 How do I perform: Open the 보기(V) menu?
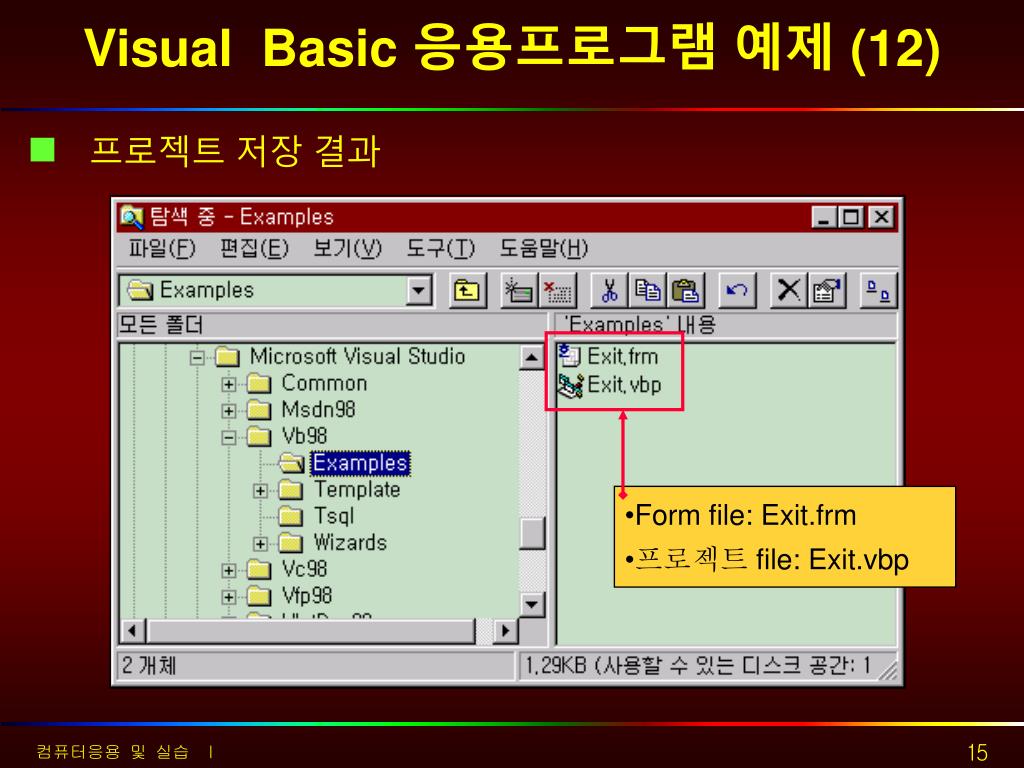point(347,249)
